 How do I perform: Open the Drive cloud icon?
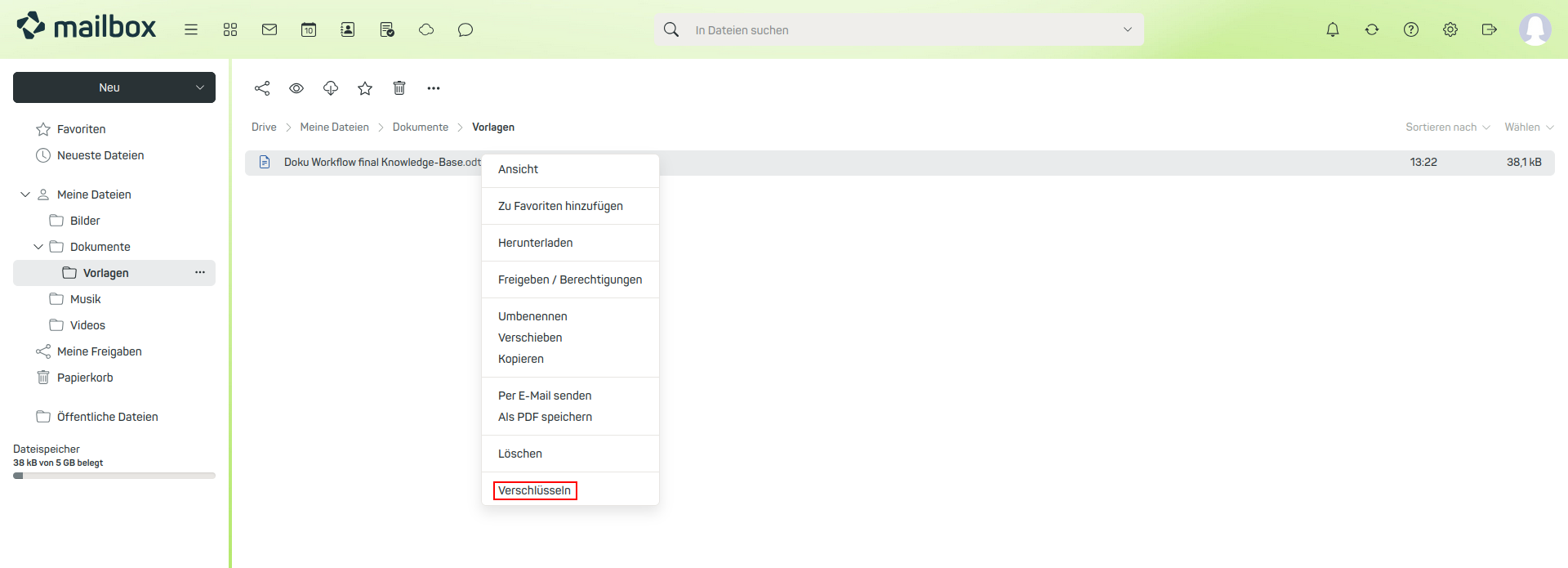426,29
